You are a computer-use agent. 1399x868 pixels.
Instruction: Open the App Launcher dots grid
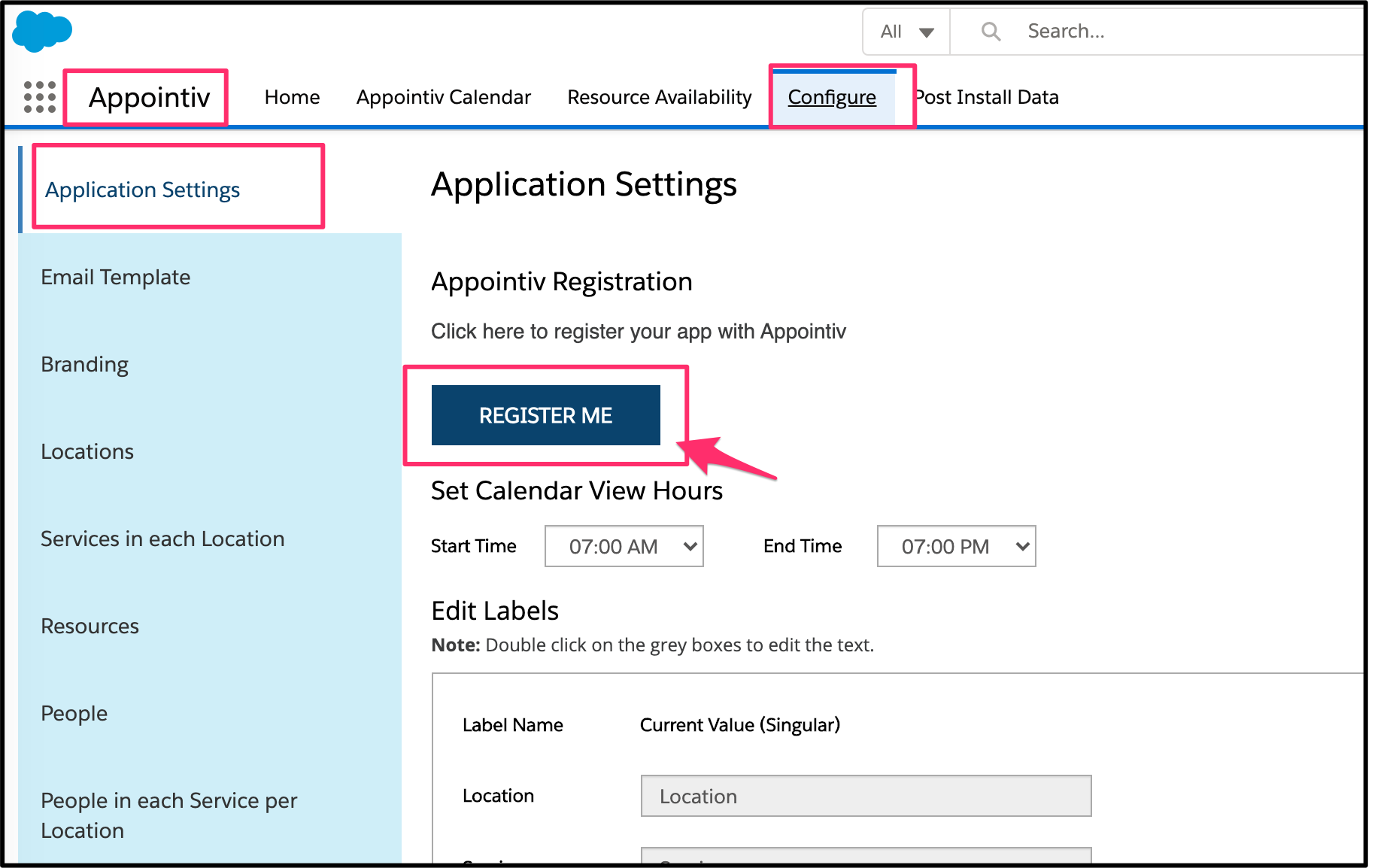(40, 97)
